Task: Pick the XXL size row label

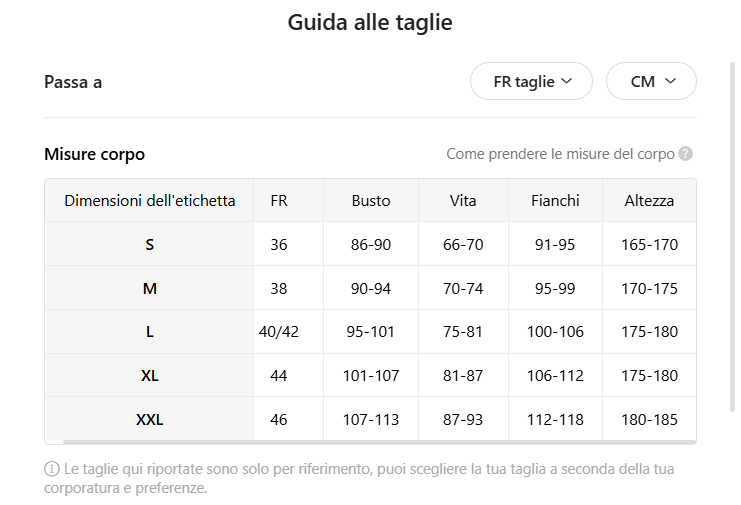Action: [150, 420]
